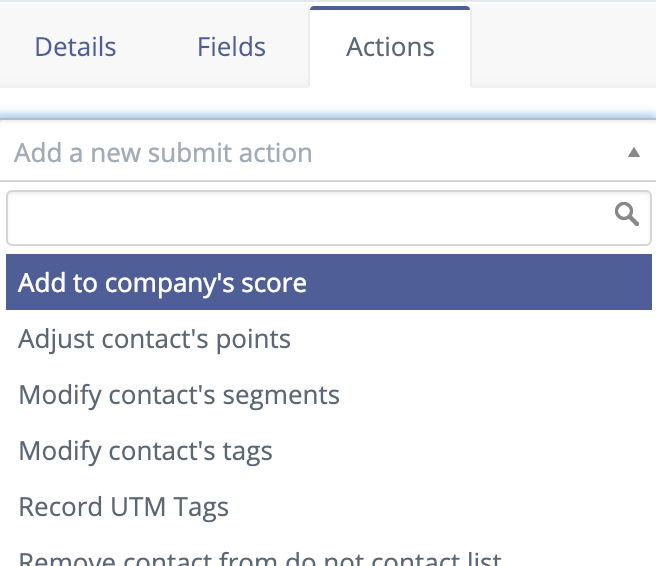Select the Actions tab
This screenshot has width=656, height=566.
point(390,46)
